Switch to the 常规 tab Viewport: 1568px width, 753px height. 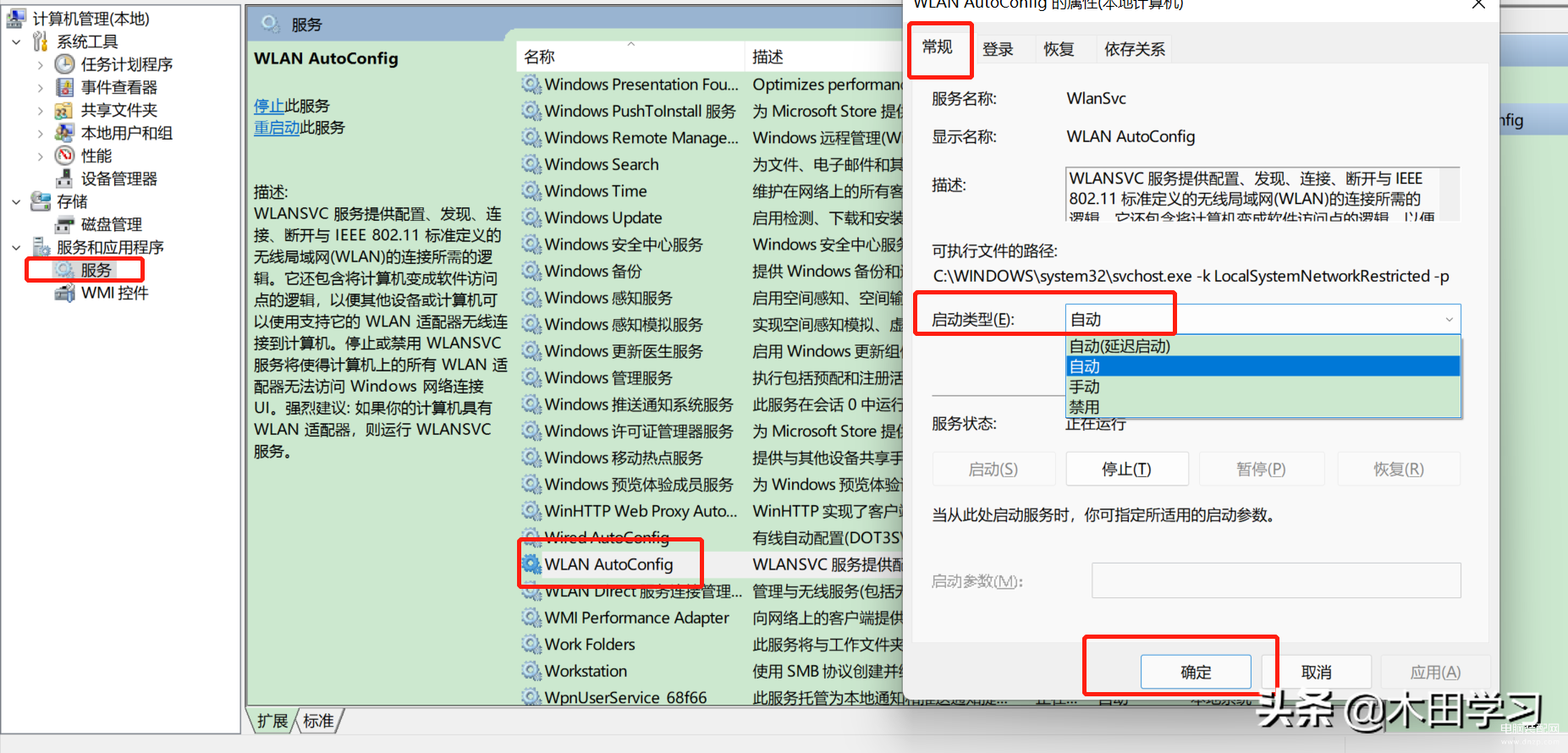pos(938,47)
